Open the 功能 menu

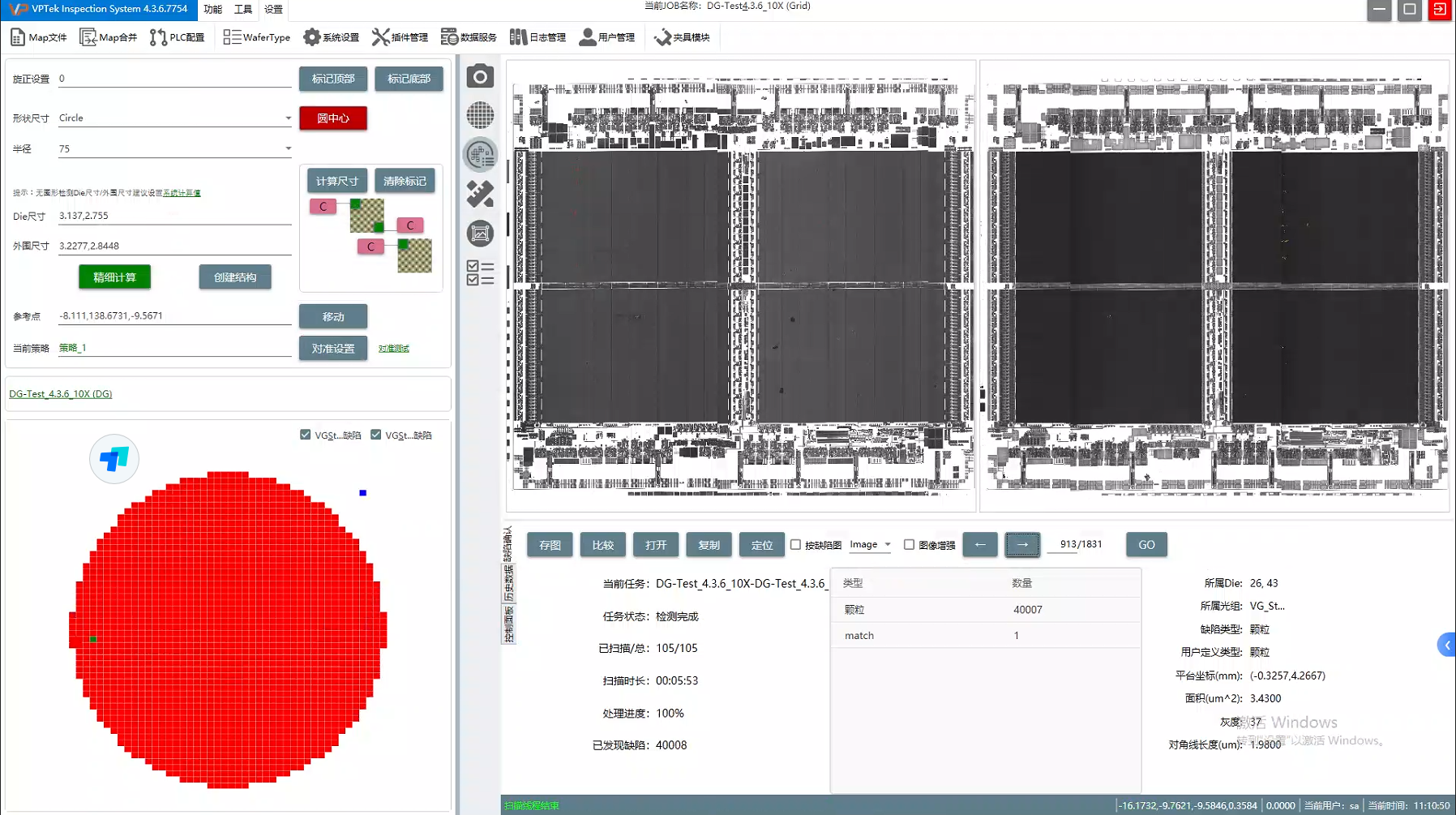coord(213,10)
